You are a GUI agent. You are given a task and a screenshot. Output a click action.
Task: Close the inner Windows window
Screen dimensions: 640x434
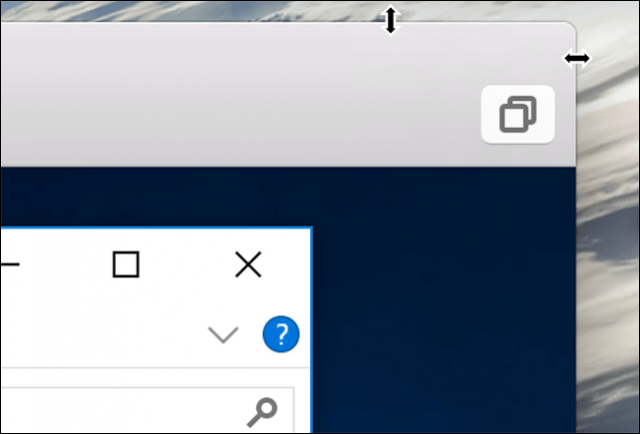(248, 265)
